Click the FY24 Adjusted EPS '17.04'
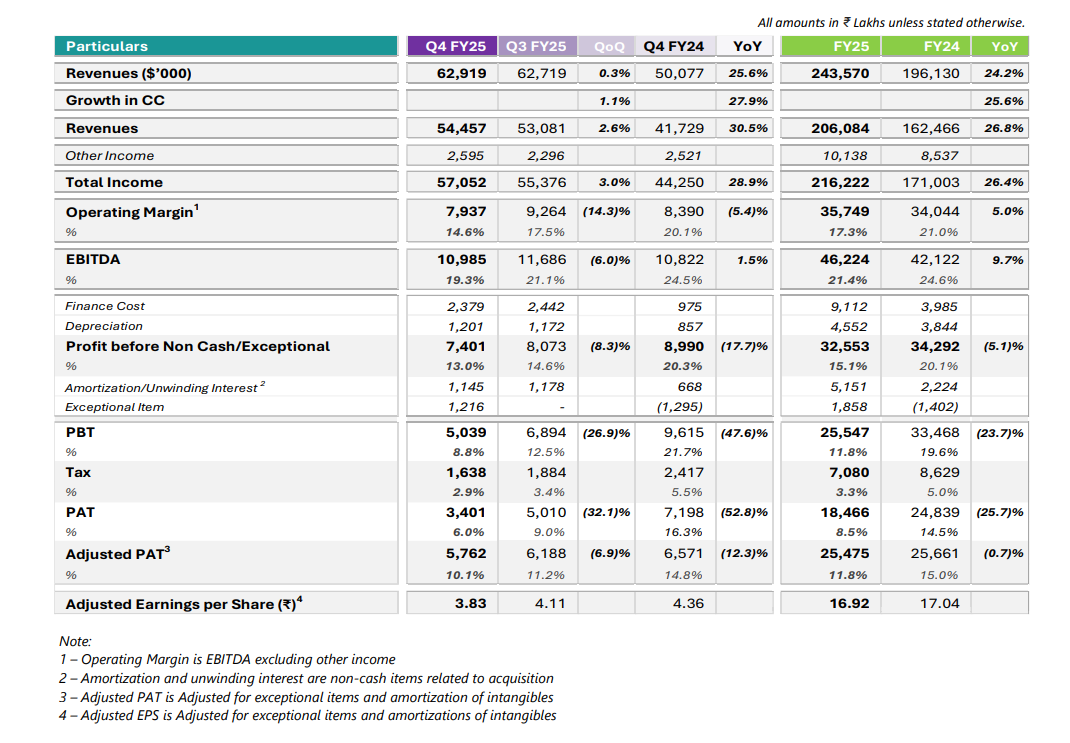This screenshot has height=743, width=1070. [940, 603]
